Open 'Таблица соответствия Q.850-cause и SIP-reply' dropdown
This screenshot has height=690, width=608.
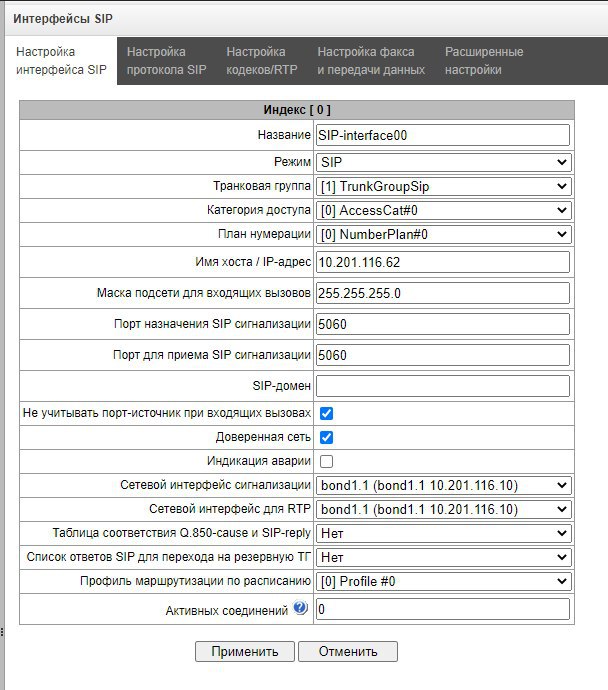click(443, 533)
